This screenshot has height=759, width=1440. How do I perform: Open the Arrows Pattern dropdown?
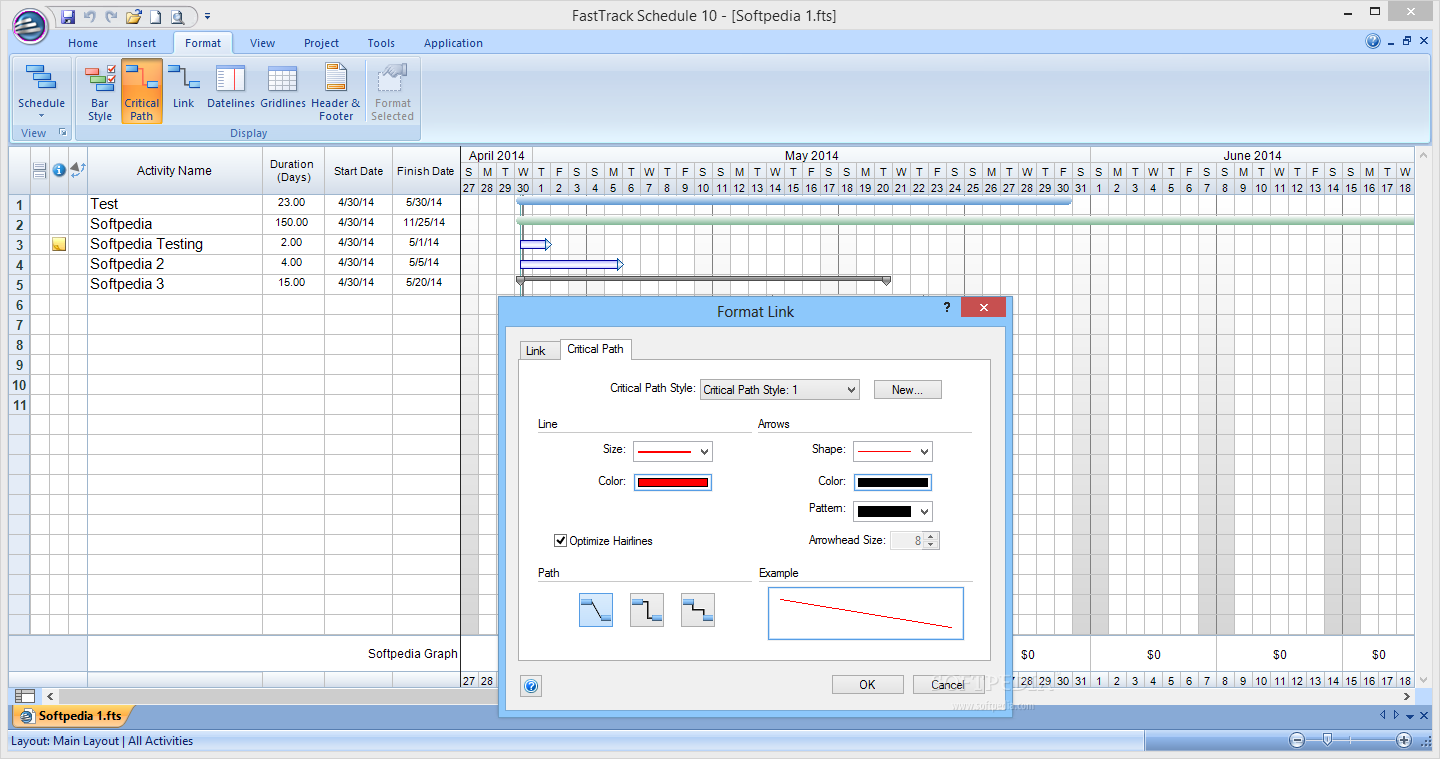pos(892,511)
